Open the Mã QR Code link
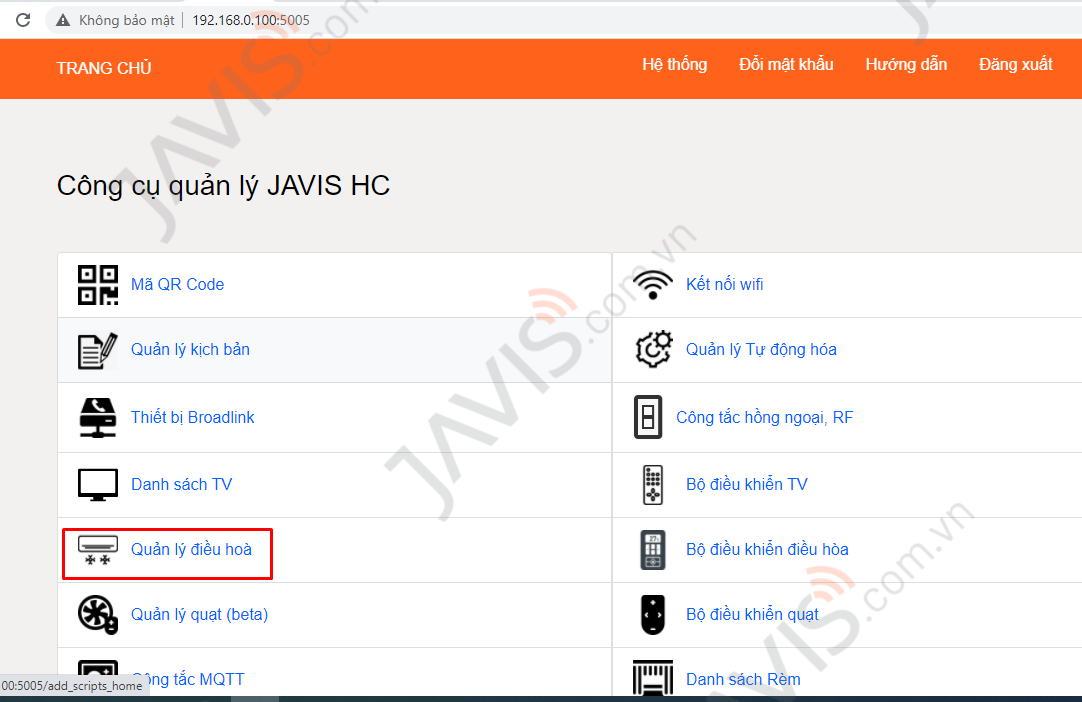Screen dimensions: 1082x702 177,284
